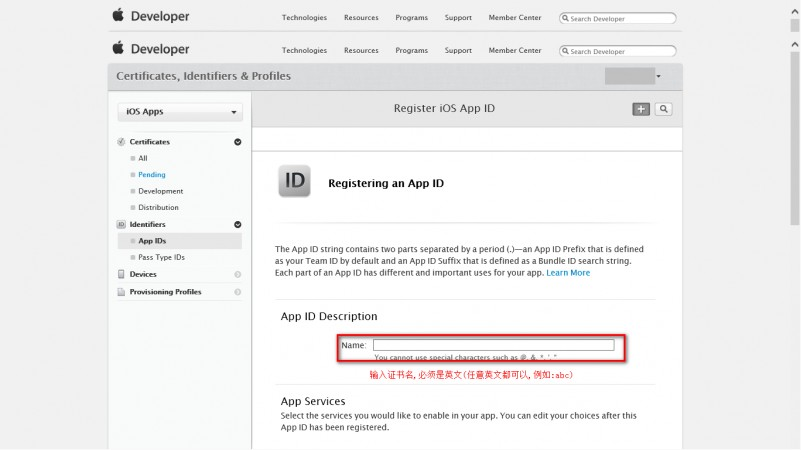801x450 pixels.
Task: Click the Certificates label in sidebar
Action: coord(149,142)
